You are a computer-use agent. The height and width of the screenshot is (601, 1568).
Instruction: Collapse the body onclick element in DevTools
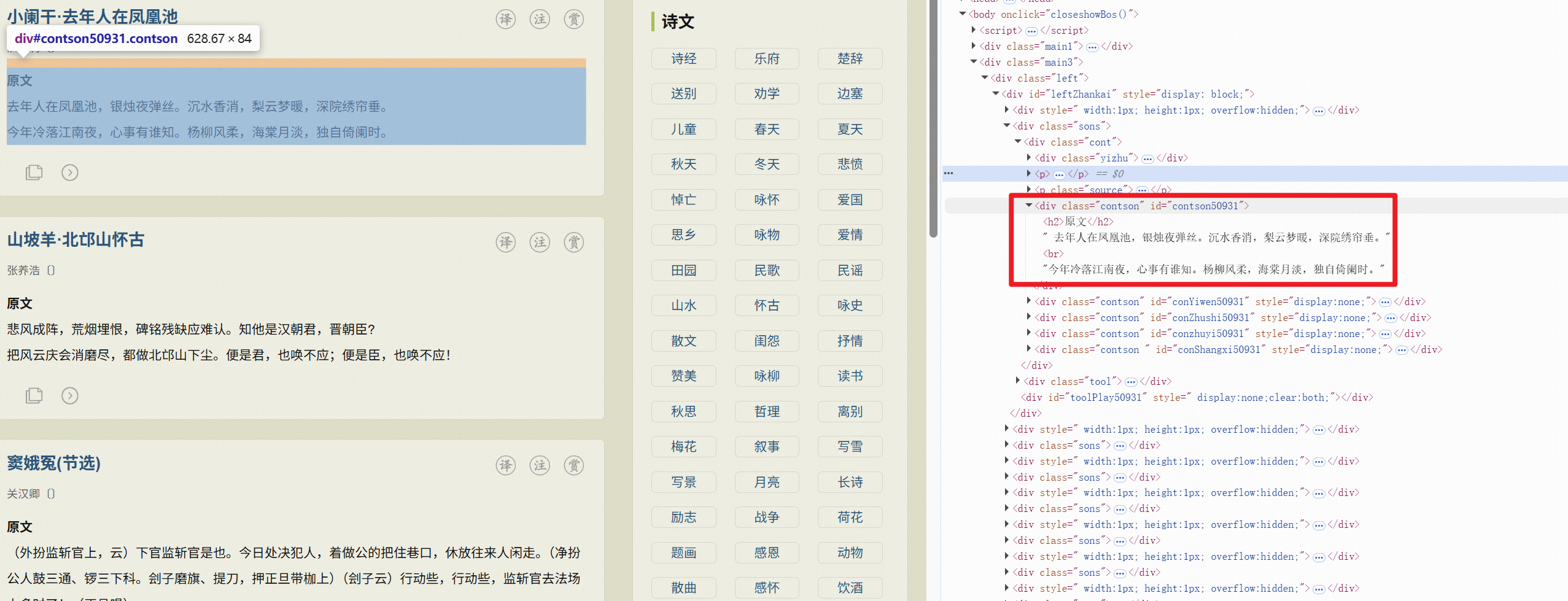pos(963,14)
